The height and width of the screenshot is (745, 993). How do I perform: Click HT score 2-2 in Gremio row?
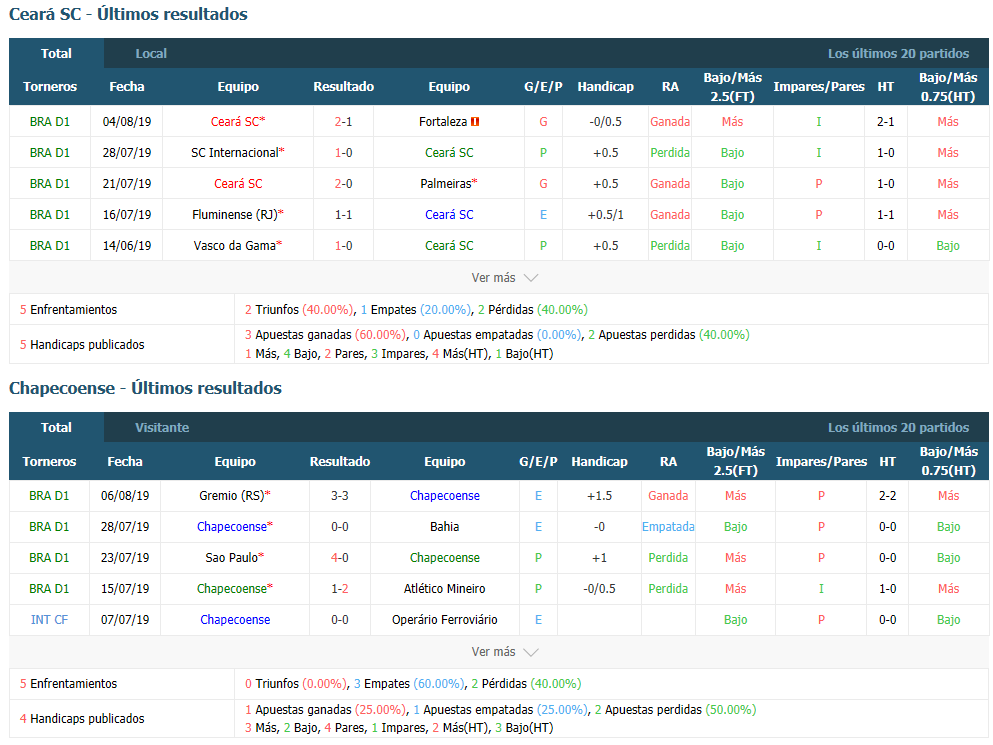coord(887,495)
